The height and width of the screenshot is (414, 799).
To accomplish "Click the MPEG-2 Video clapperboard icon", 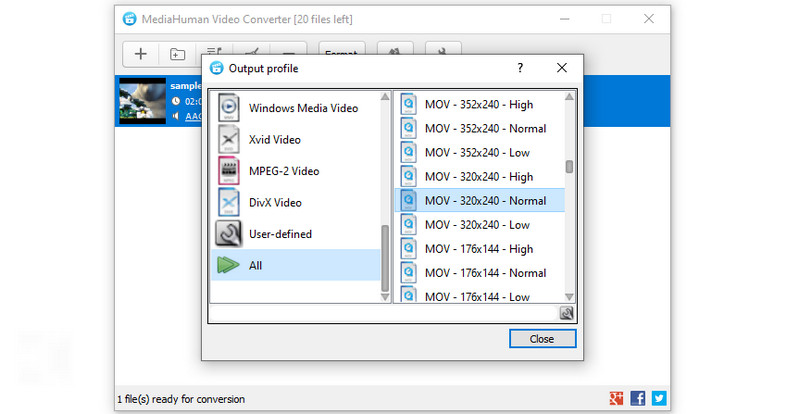I will tap(229, 171).
